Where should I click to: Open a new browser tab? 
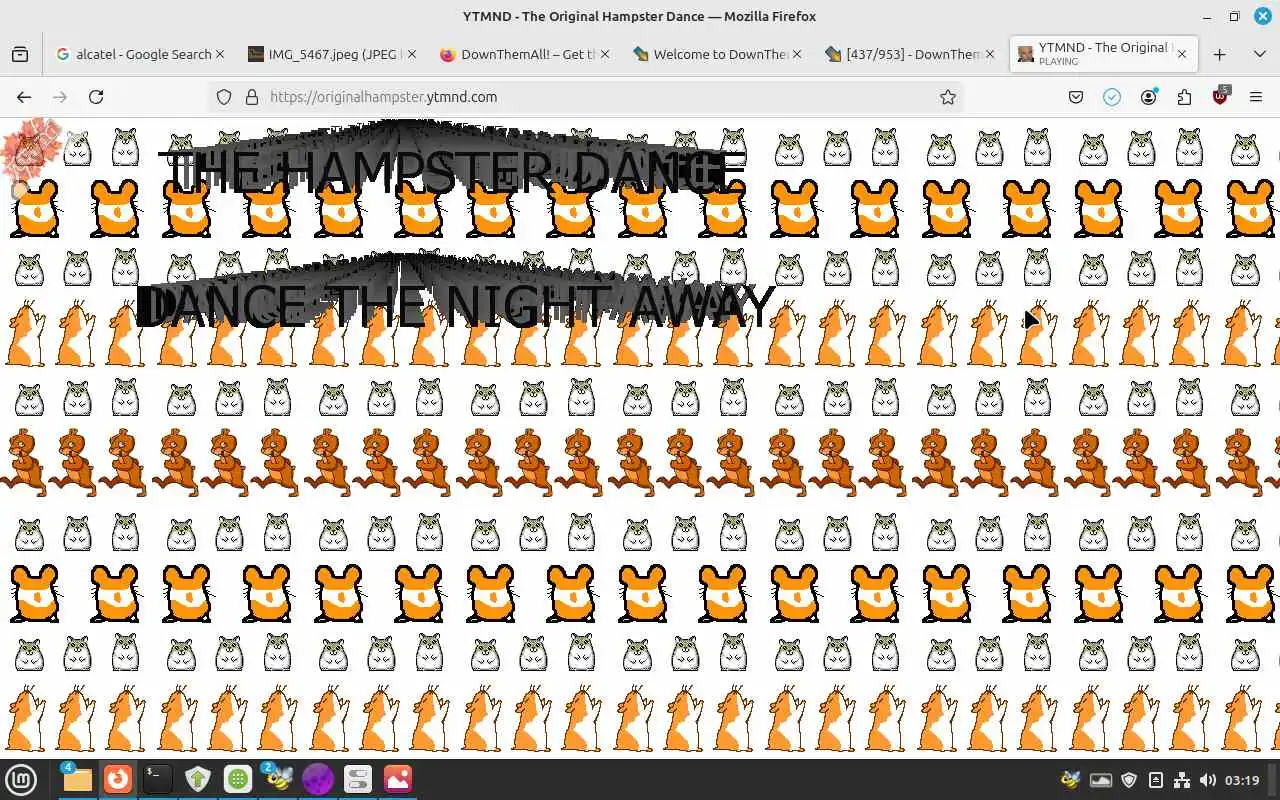coord(1219,54)
